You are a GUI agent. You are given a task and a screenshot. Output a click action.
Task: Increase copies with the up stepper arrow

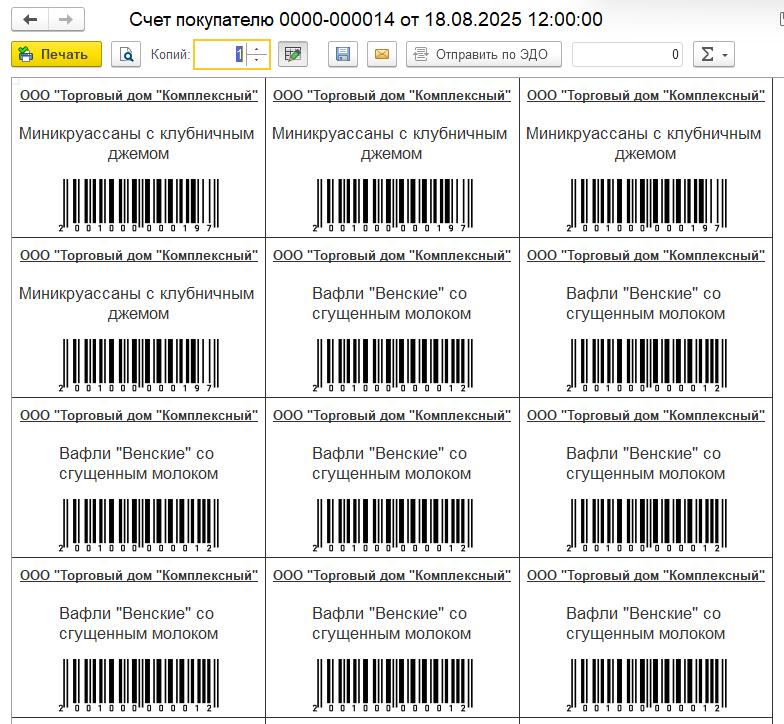point(256,48)
